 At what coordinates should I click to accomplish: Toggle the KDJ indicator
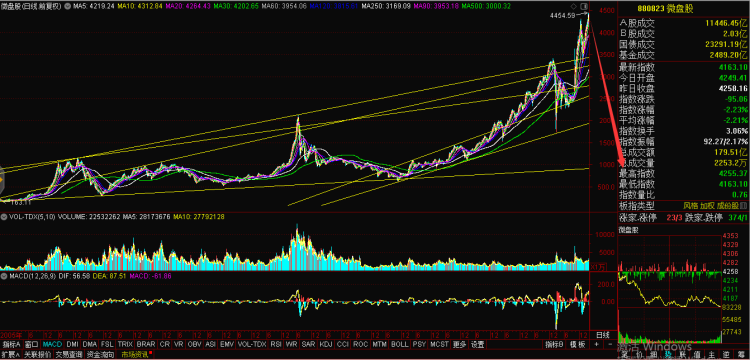326,344
